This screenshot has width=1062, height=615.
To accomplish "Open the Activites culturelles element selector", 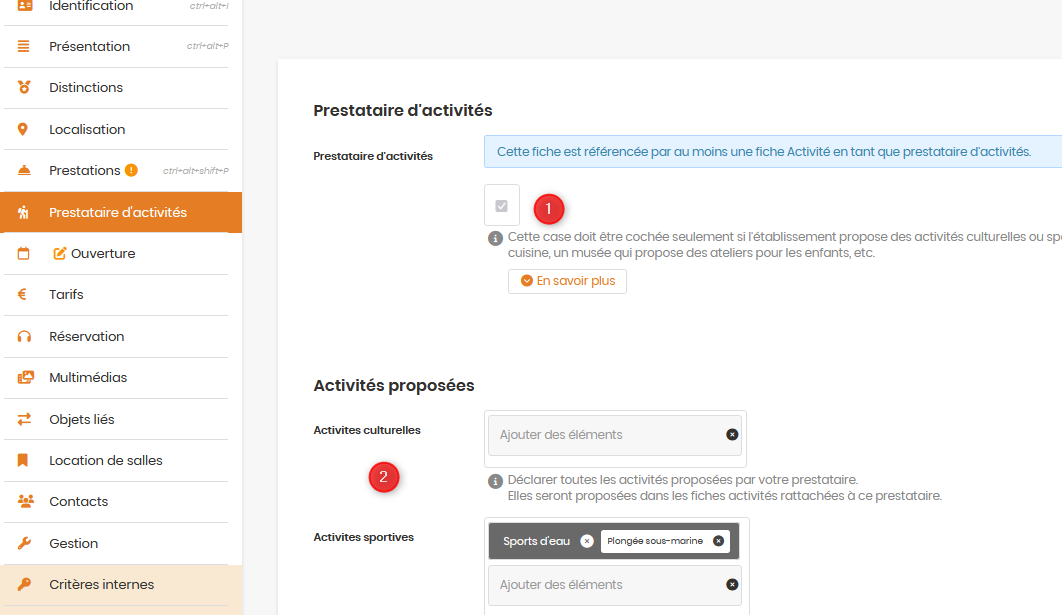I will (606, 435).
